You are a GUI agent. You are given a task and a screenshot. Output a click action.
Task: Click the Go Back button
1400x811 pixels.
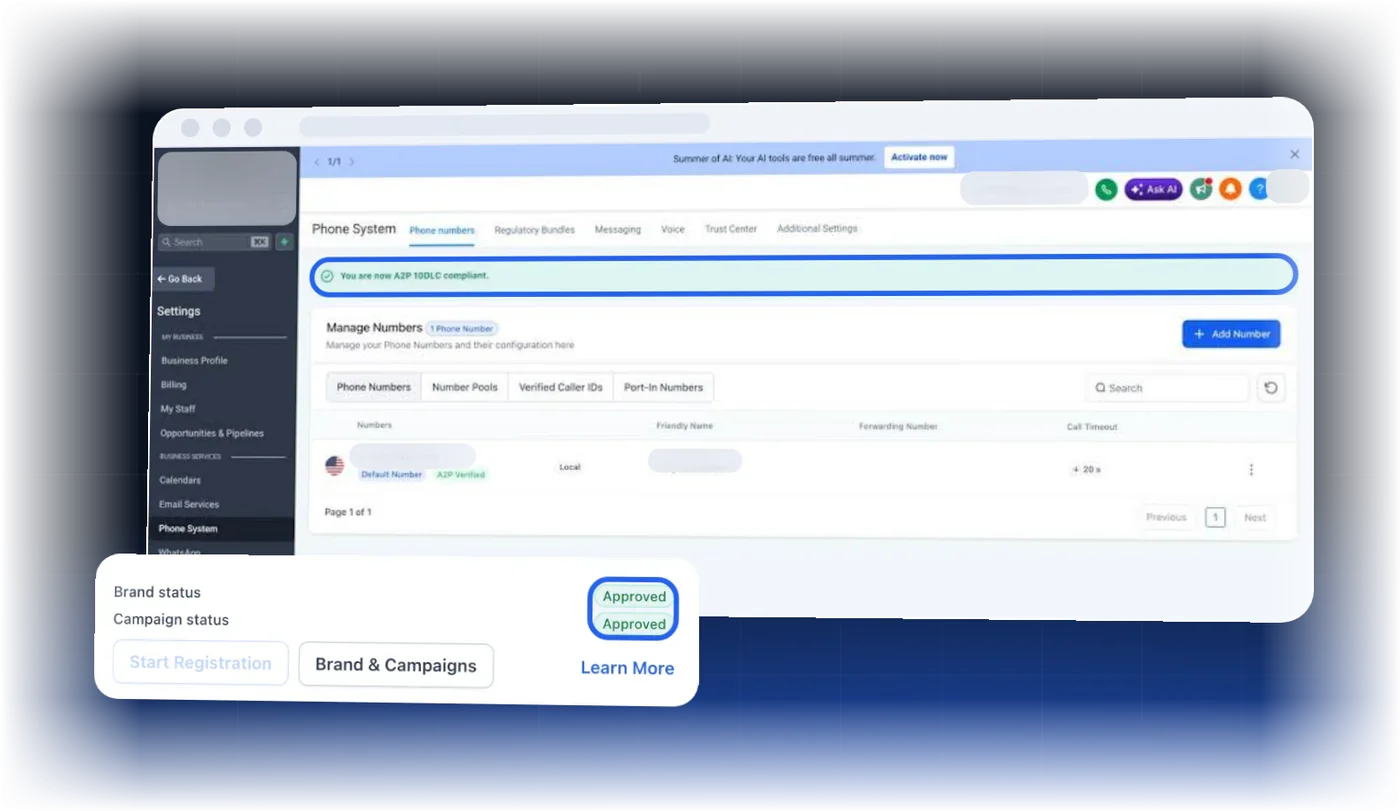(x=181, y=279)
